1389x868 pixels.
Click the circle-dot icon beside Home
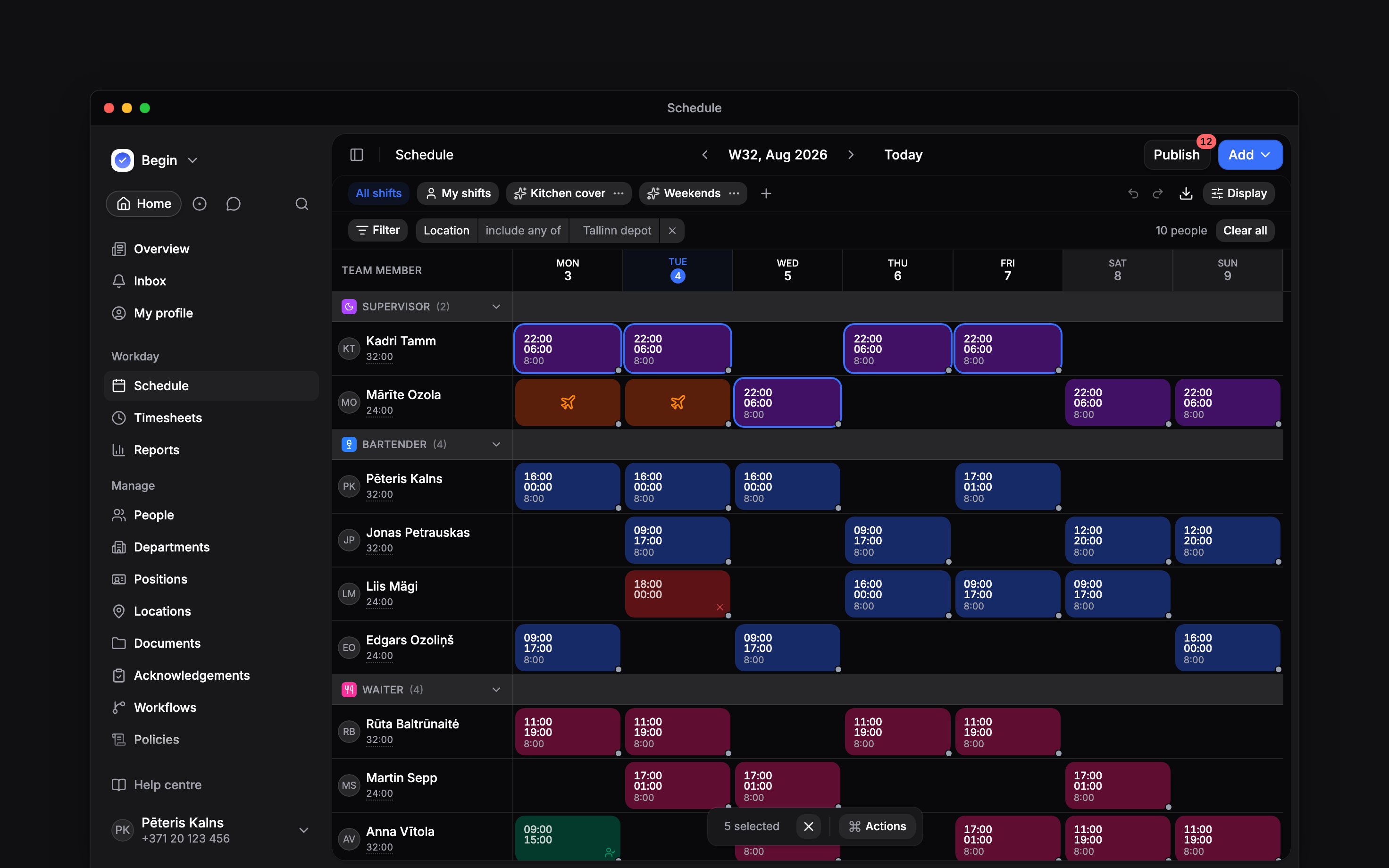(x=199, y=204)
